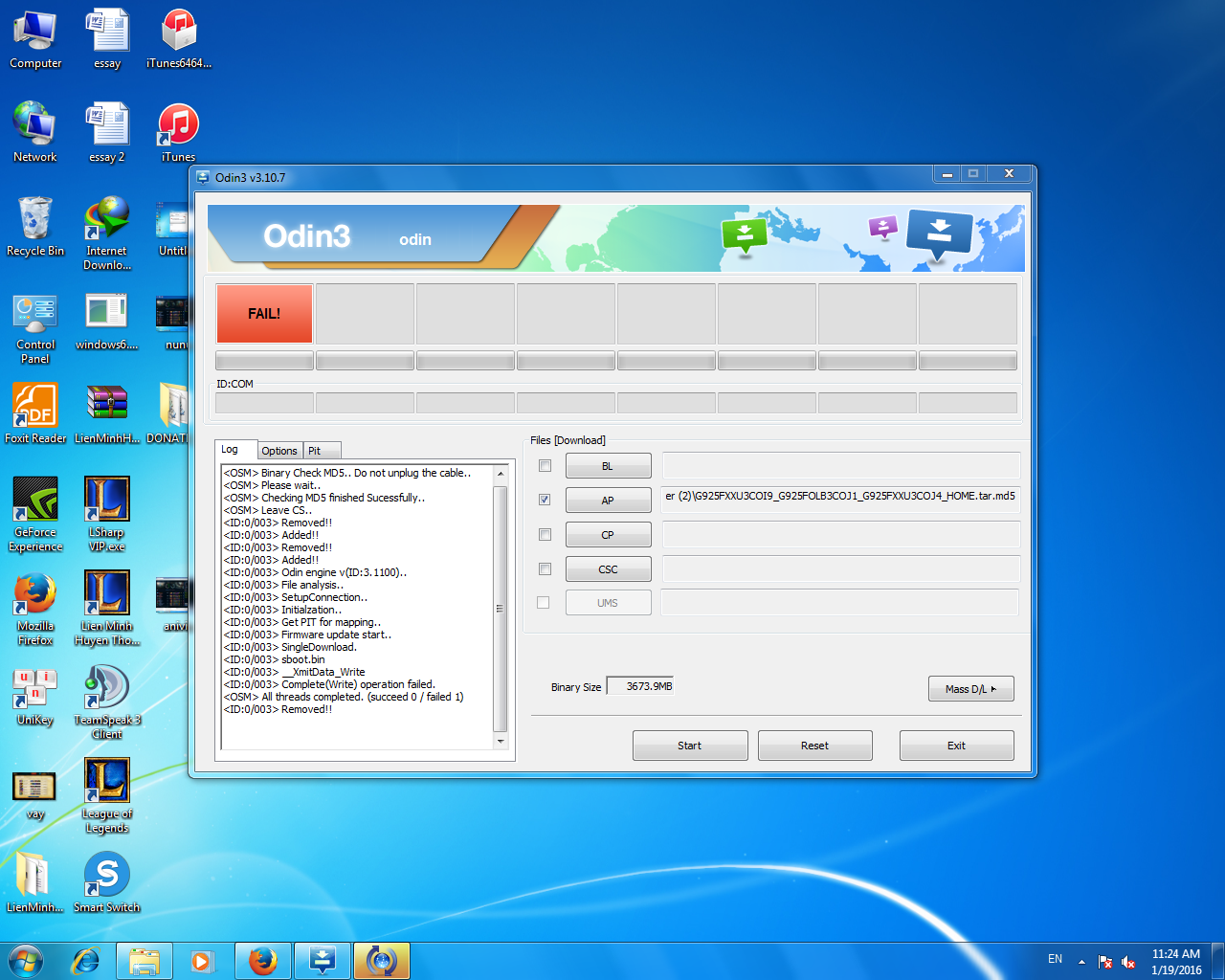Tick the CSC file checkbox
Viewport: 1225px width, 980px height.
(545, 569)
